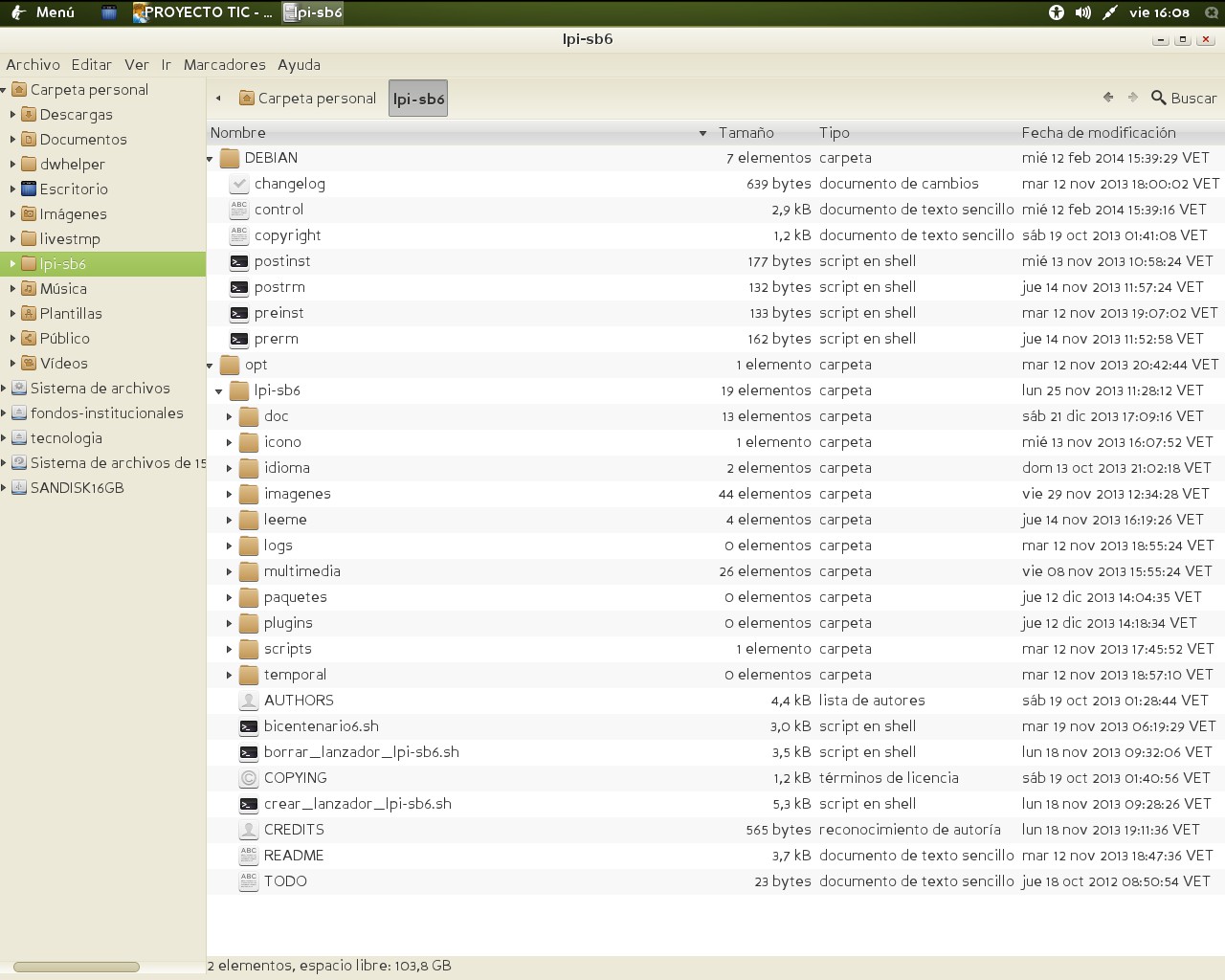Click the volume speaker icon in panel
Screen dimensions: 1225x980
coord(1082,12)
